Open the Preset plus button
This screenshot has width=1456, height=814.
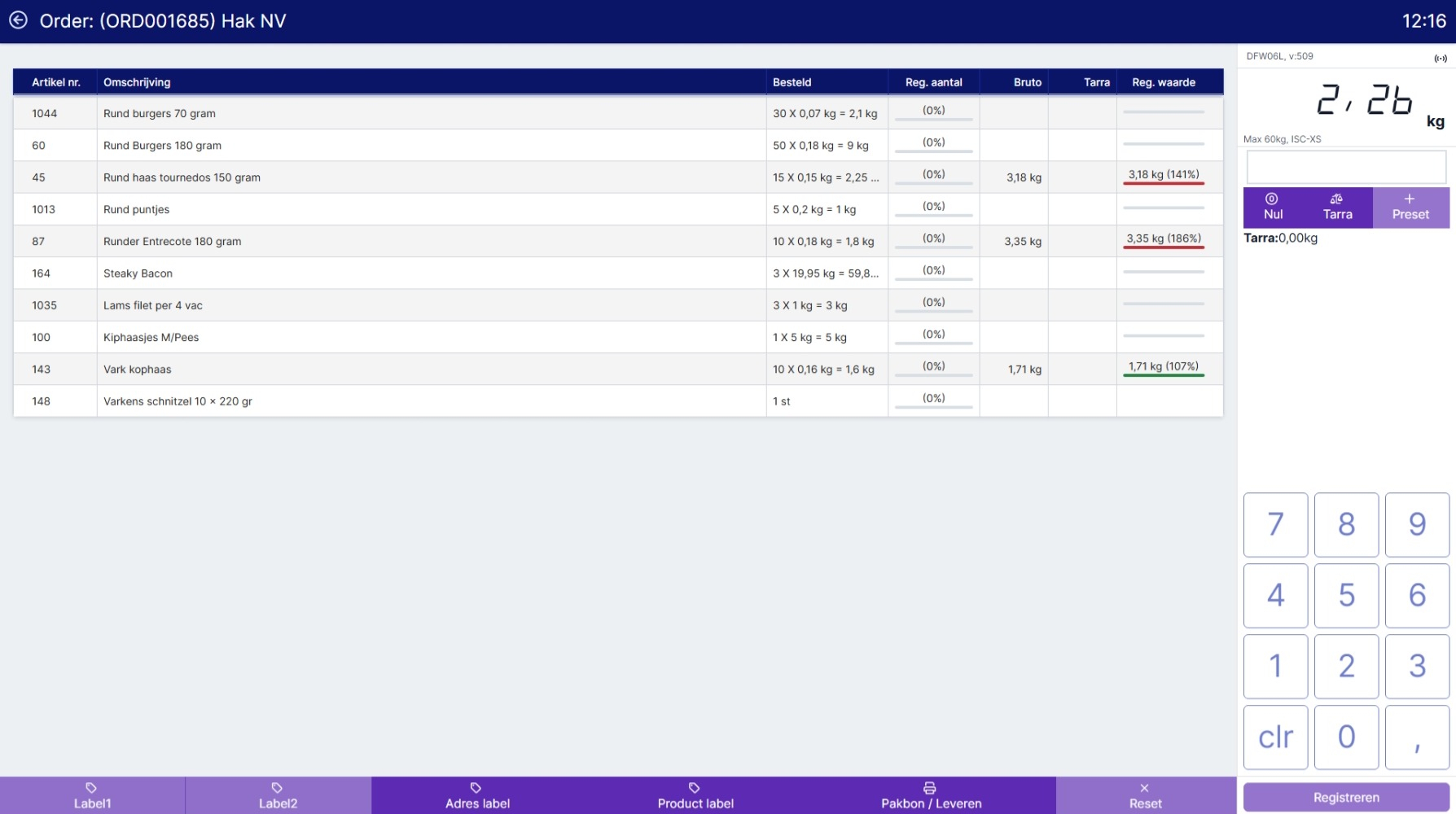click(x=1410, y=207)
